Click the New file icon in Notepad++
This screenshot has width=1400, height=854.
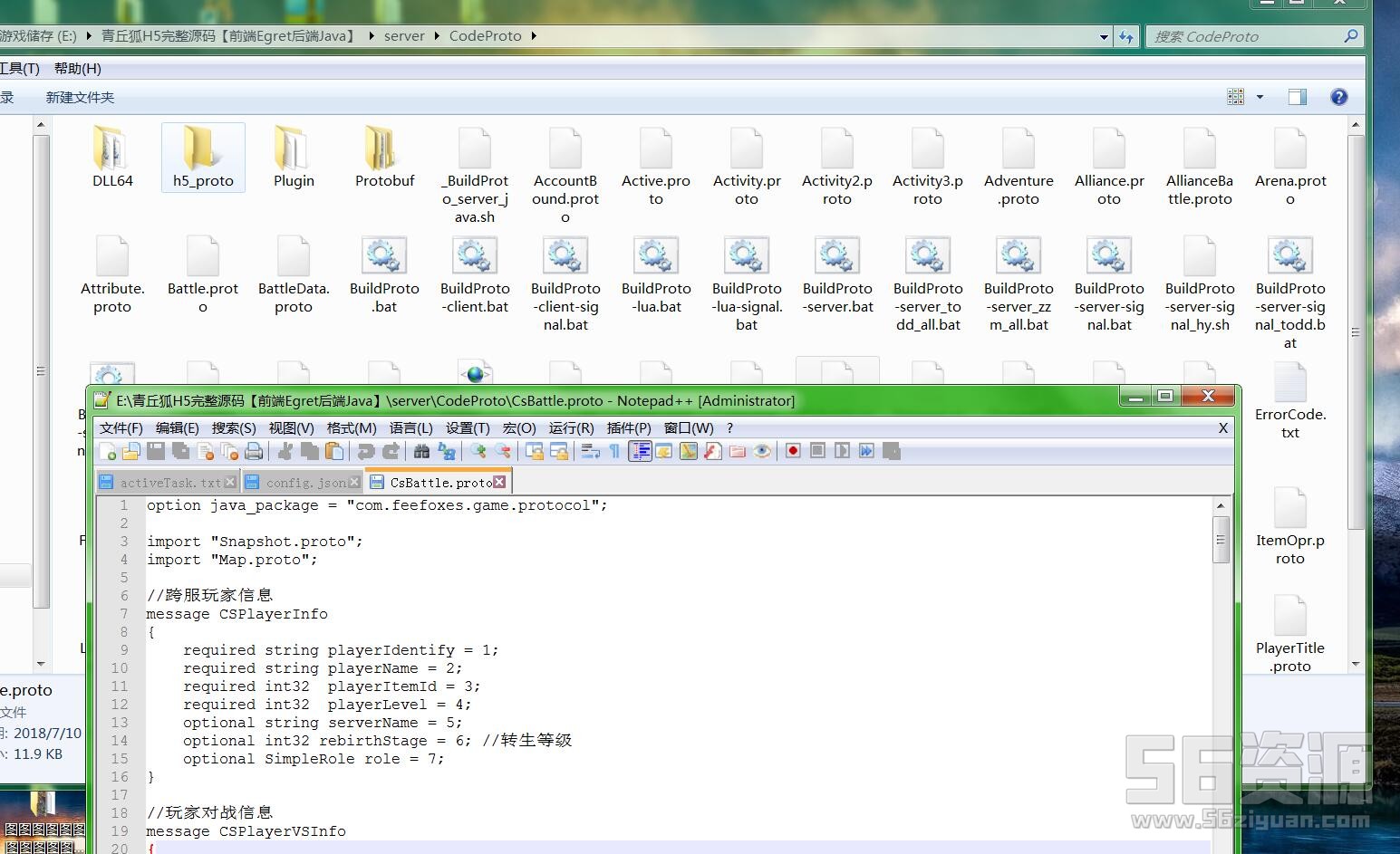coord(108,451)
